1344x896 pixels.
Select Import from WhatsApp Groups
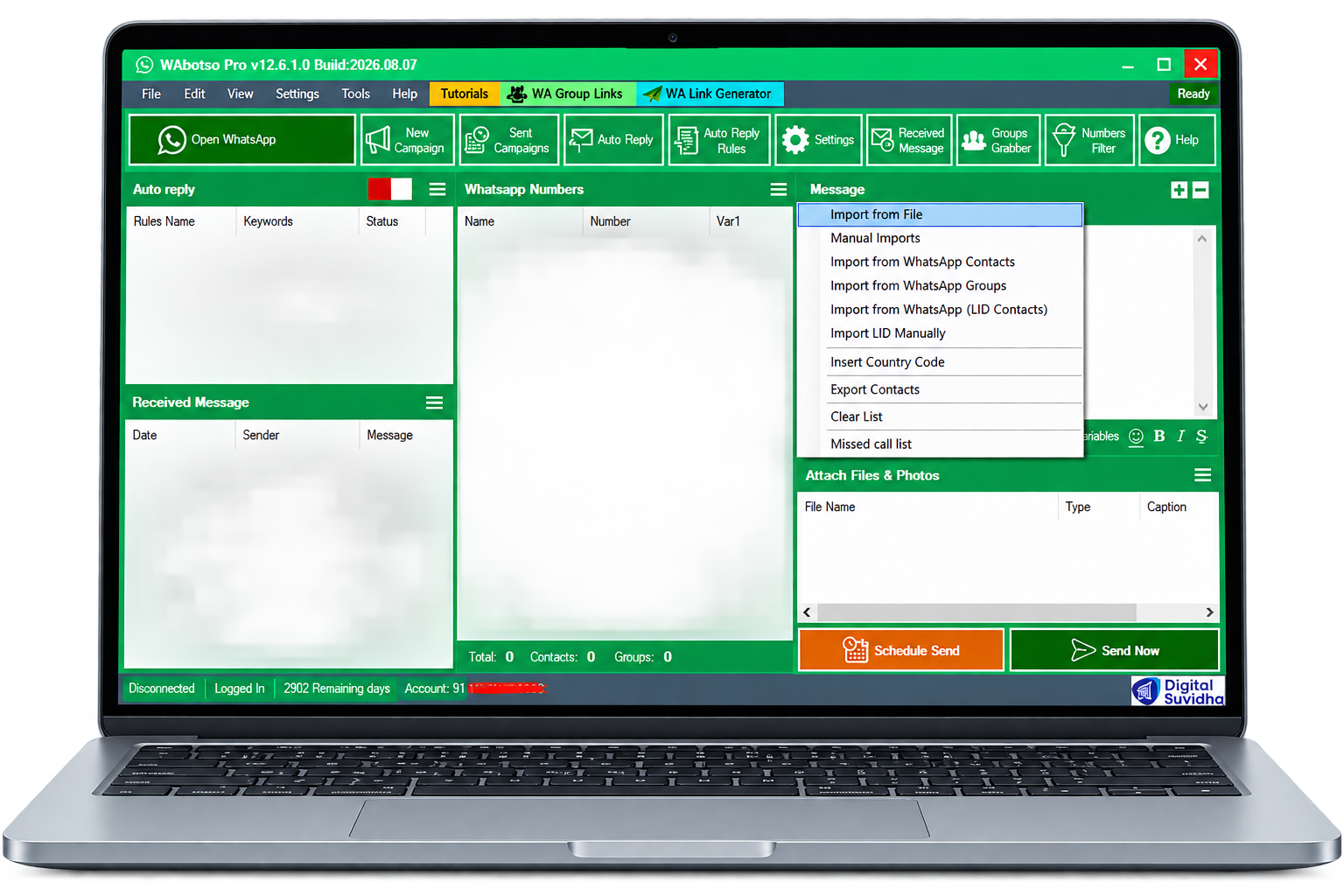940,285
